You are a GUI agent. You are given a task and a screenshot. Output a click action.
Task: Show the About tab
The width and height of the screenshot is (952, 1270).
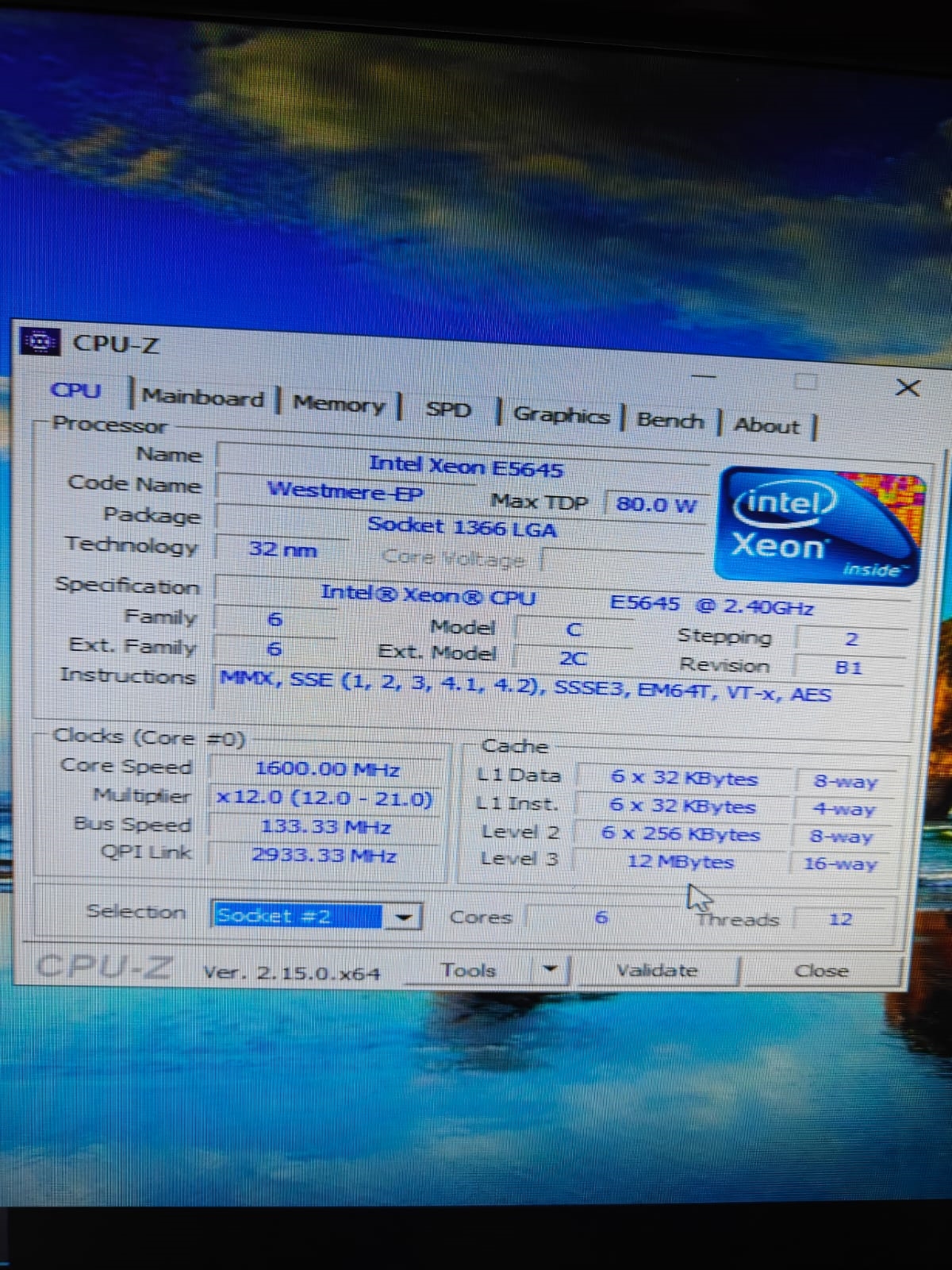[x=766, y=425]
